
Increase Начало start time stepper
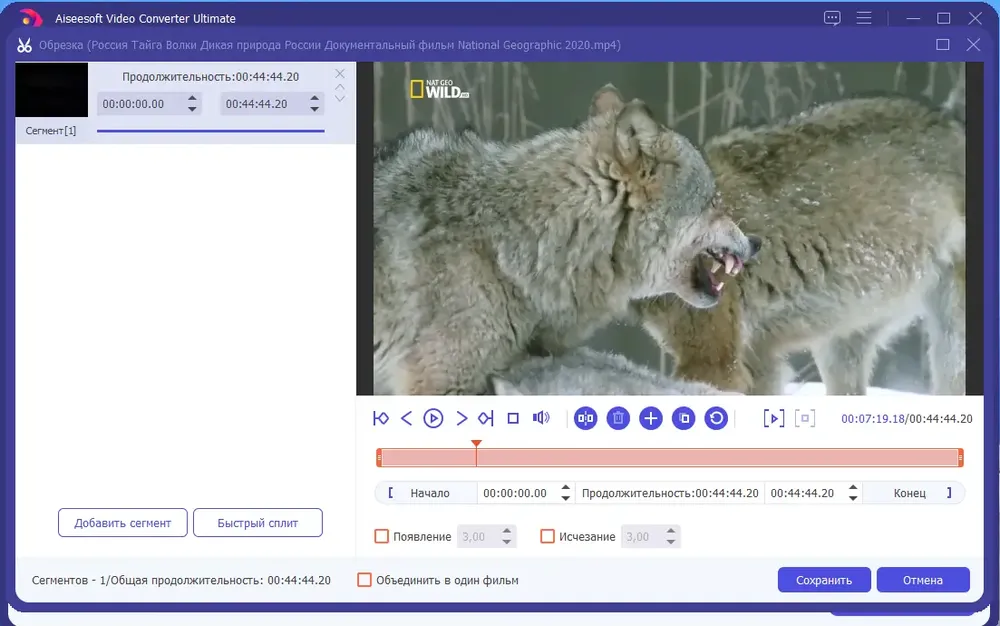565,488
